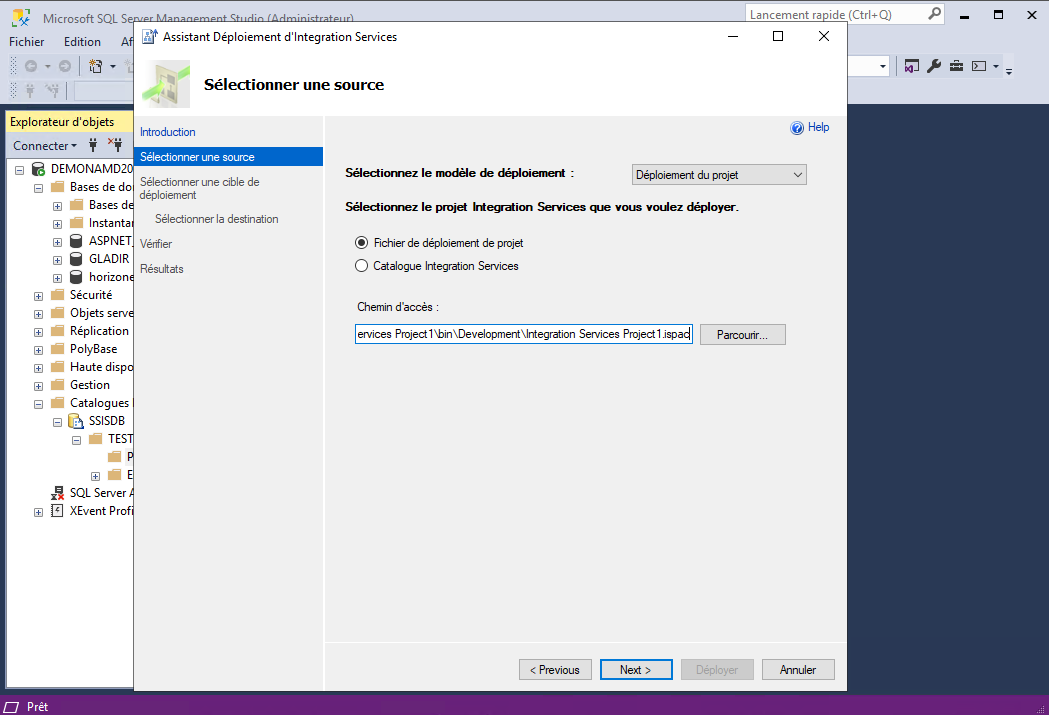Click the quick launch search magnifier icon
This screenshot has width=1049, height=715.
[935, 13]
